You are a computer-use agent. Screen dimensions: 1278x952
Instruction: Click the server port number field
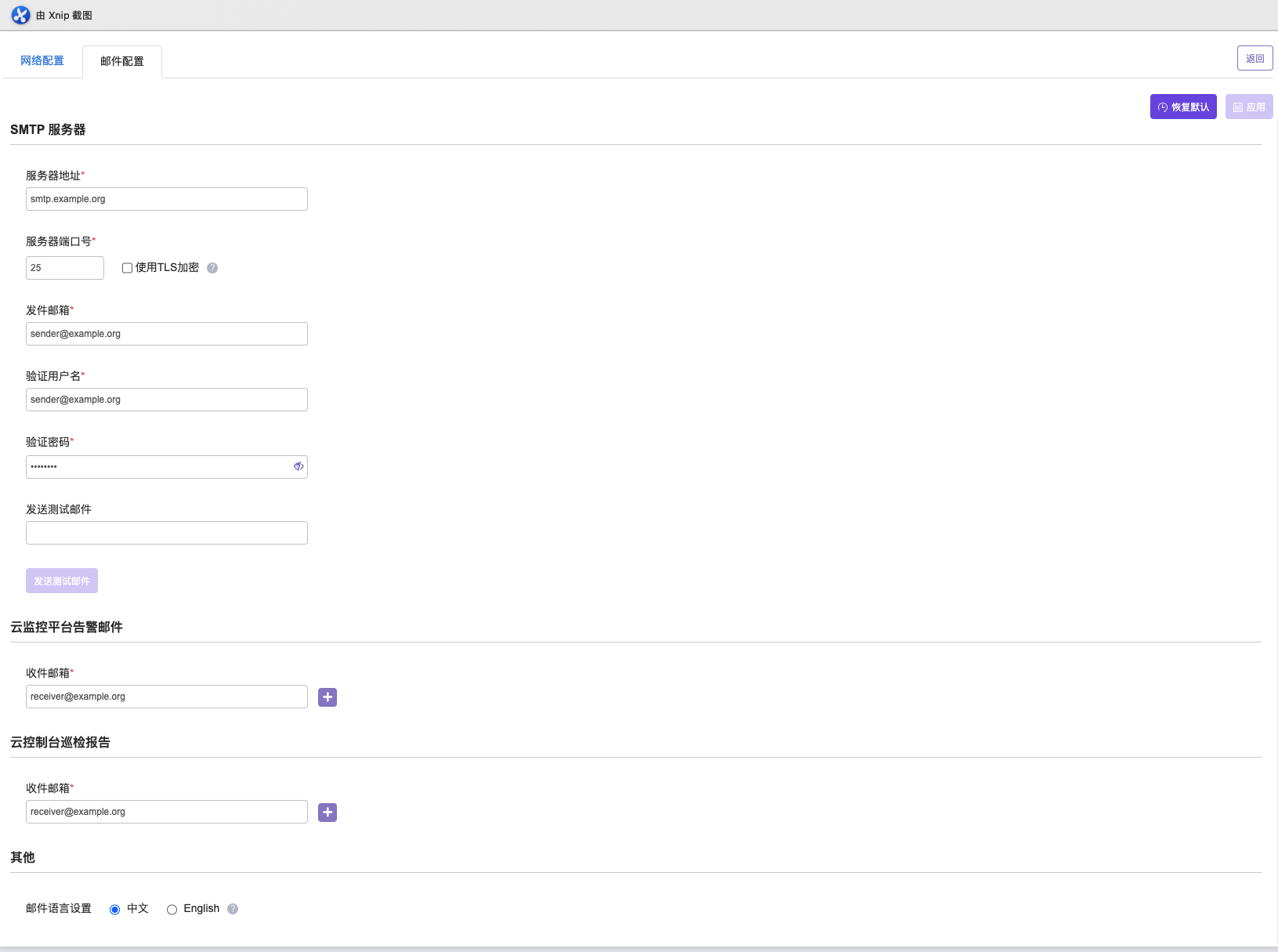point(65,268)
